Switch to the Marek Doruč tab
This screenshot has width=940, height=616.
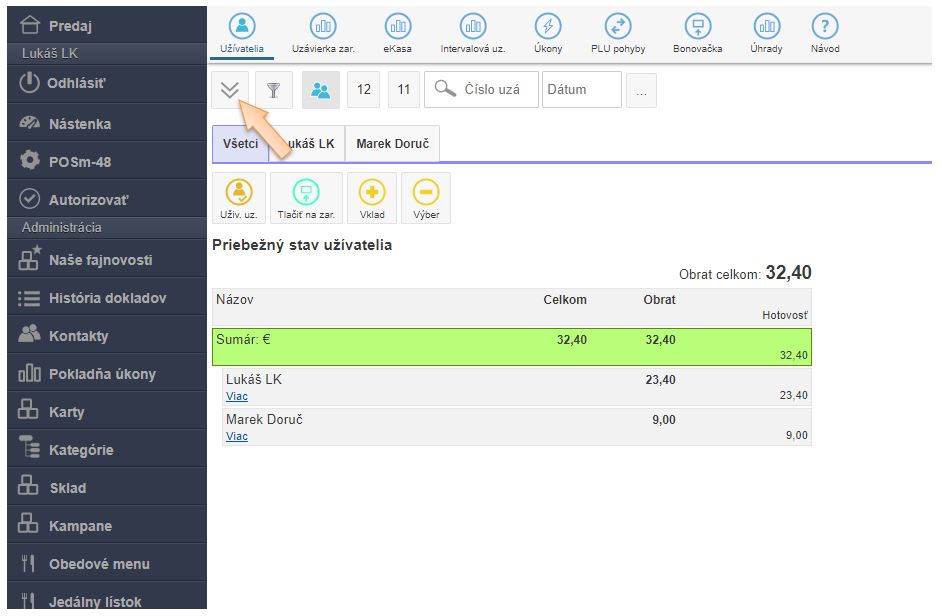[x=392, y=144]
